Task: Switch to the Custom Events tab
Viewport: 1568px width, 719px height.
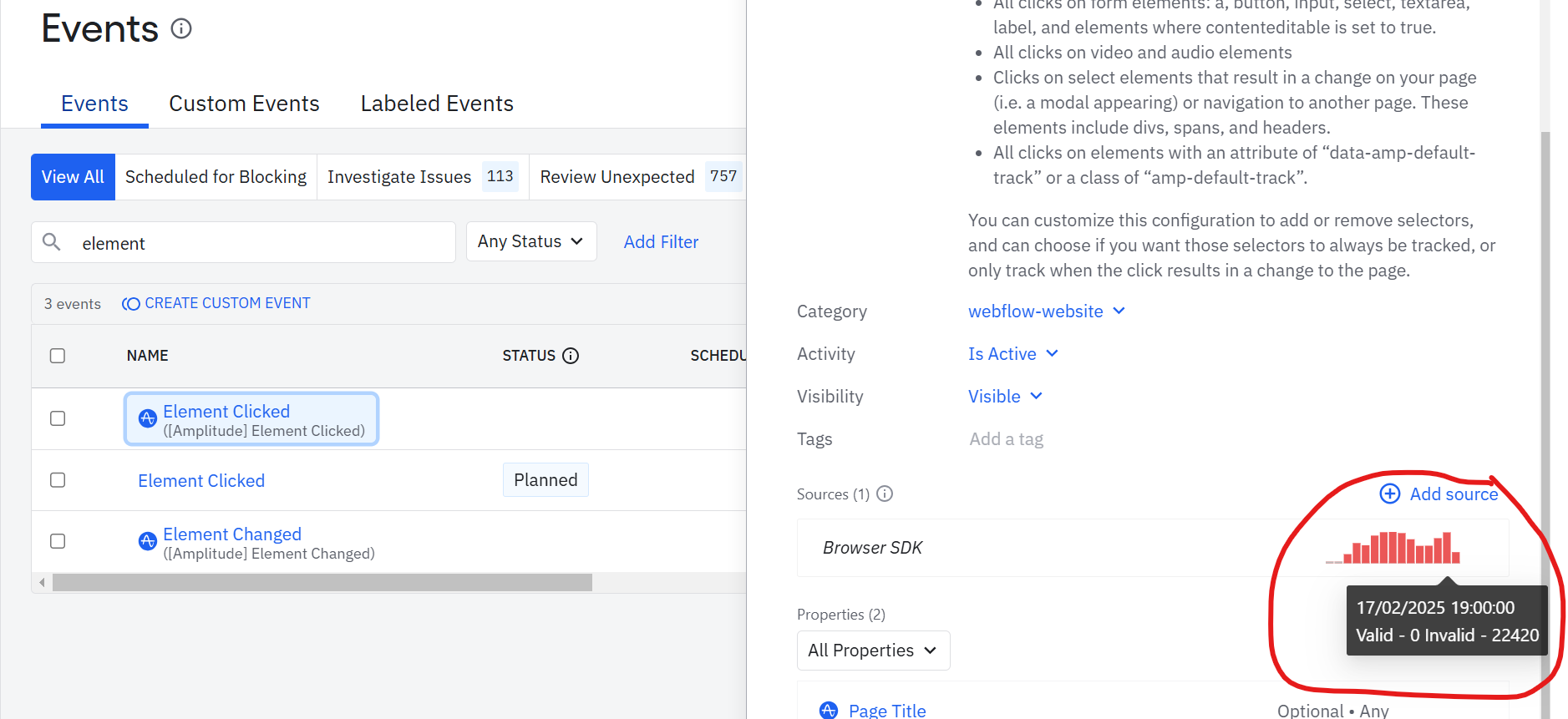Action: [244, 104]
